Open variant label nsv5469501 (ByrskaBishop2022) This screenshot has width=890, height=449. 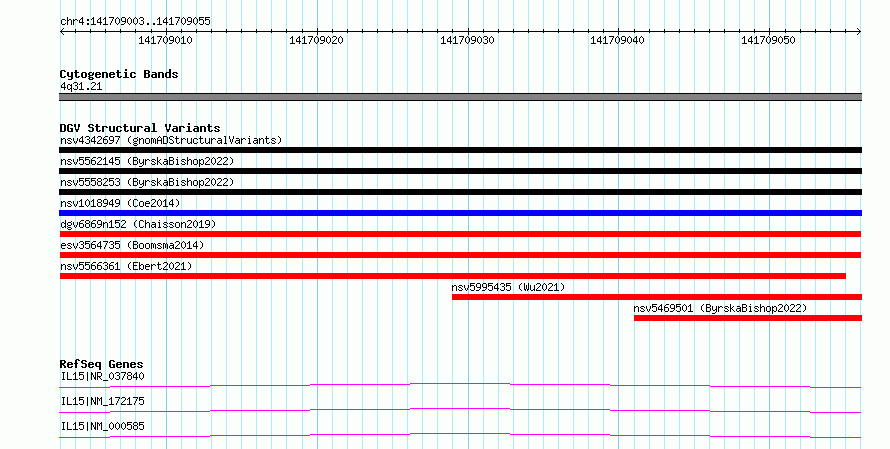pos(720,308)
